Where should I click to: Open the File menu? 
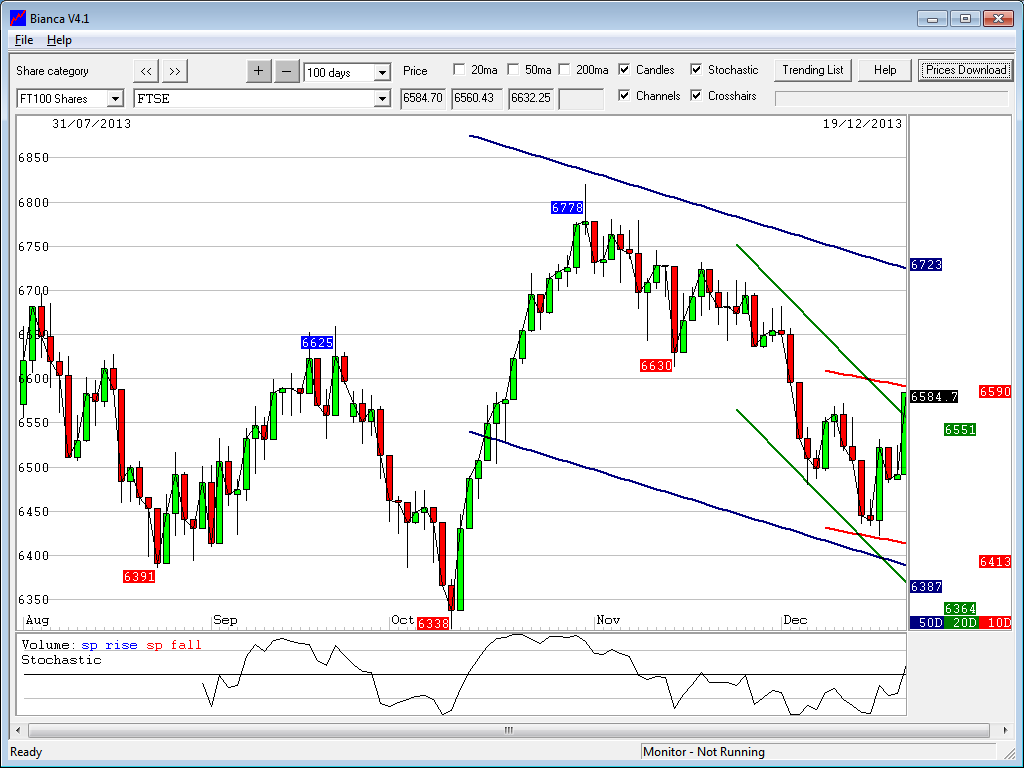point(24,40)
